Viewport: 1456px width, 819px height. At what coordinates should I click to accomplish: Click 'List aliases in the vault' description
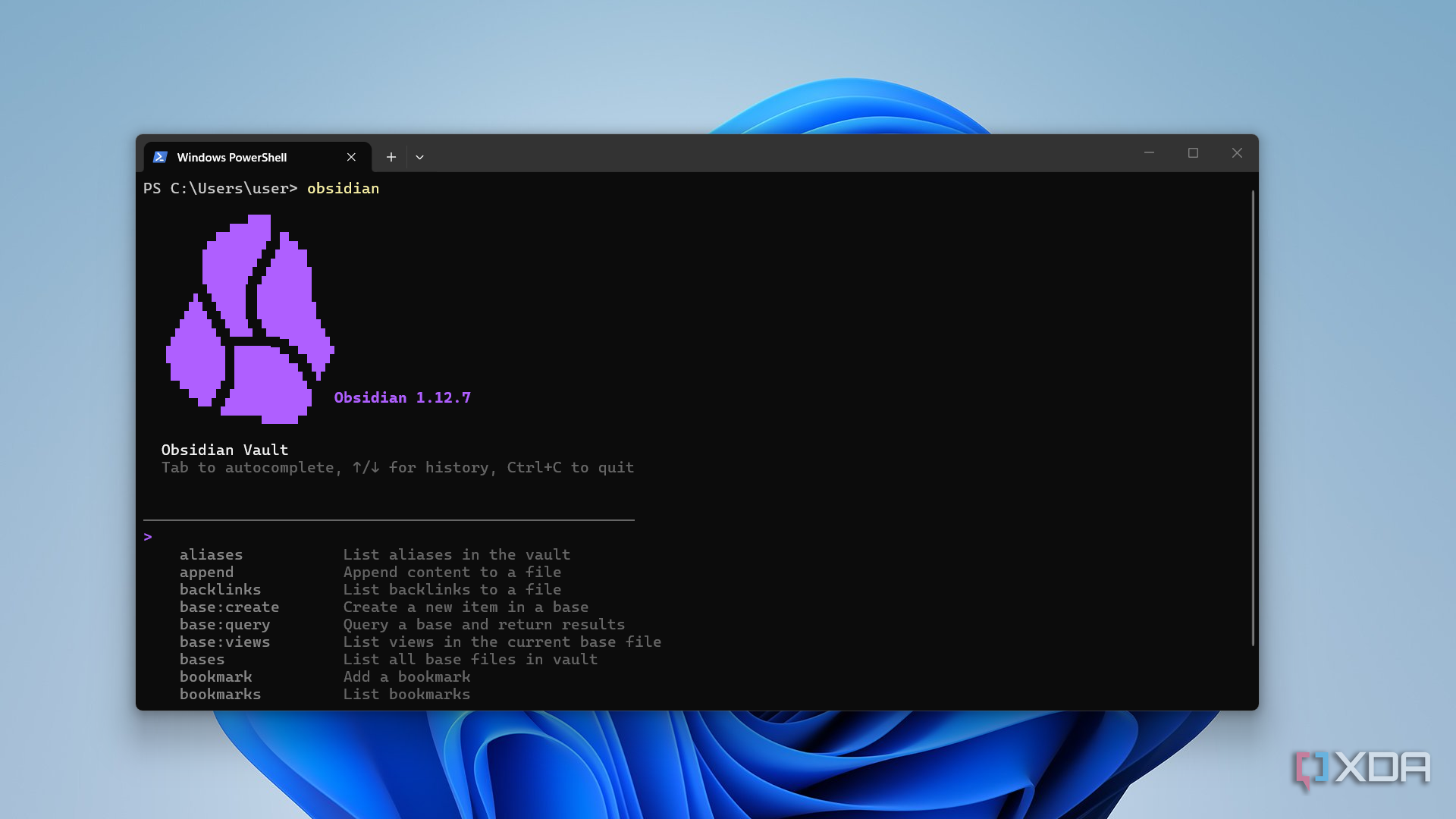(457, 554)
